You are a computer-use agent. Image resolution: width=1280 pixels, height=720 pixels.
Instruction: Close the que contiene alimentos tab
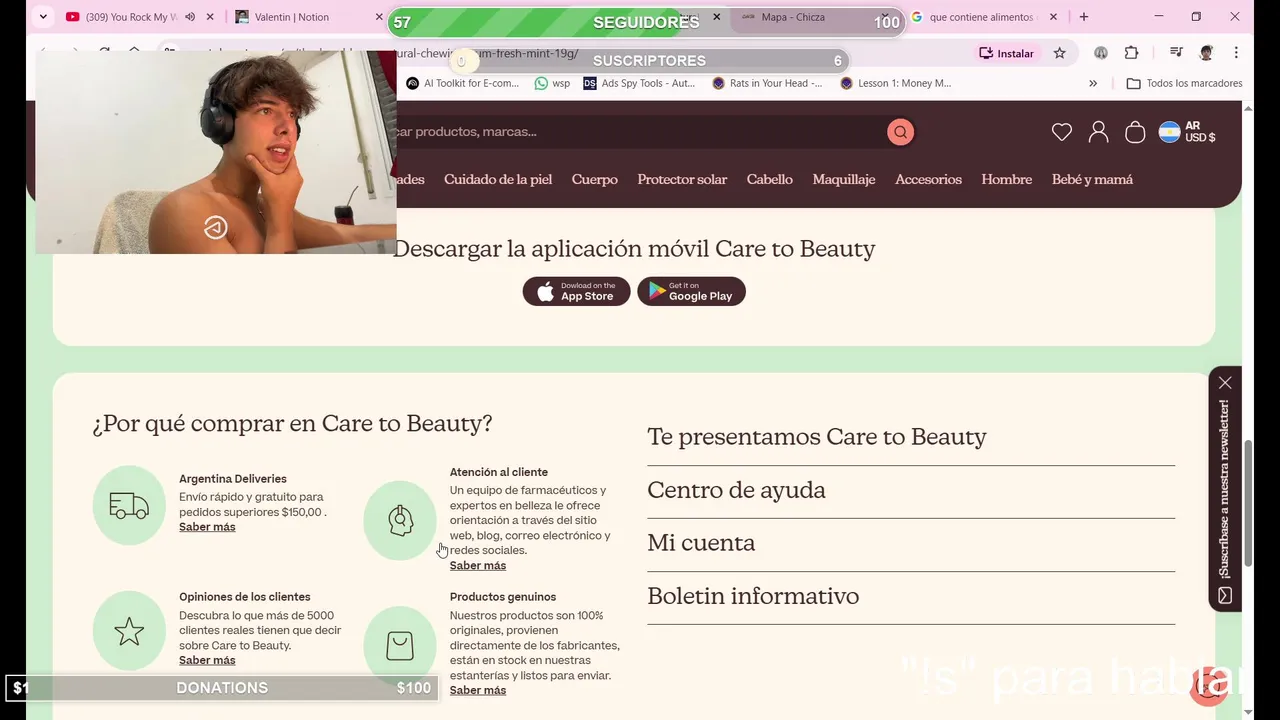pyautogui.click(x=1053, y=17)
